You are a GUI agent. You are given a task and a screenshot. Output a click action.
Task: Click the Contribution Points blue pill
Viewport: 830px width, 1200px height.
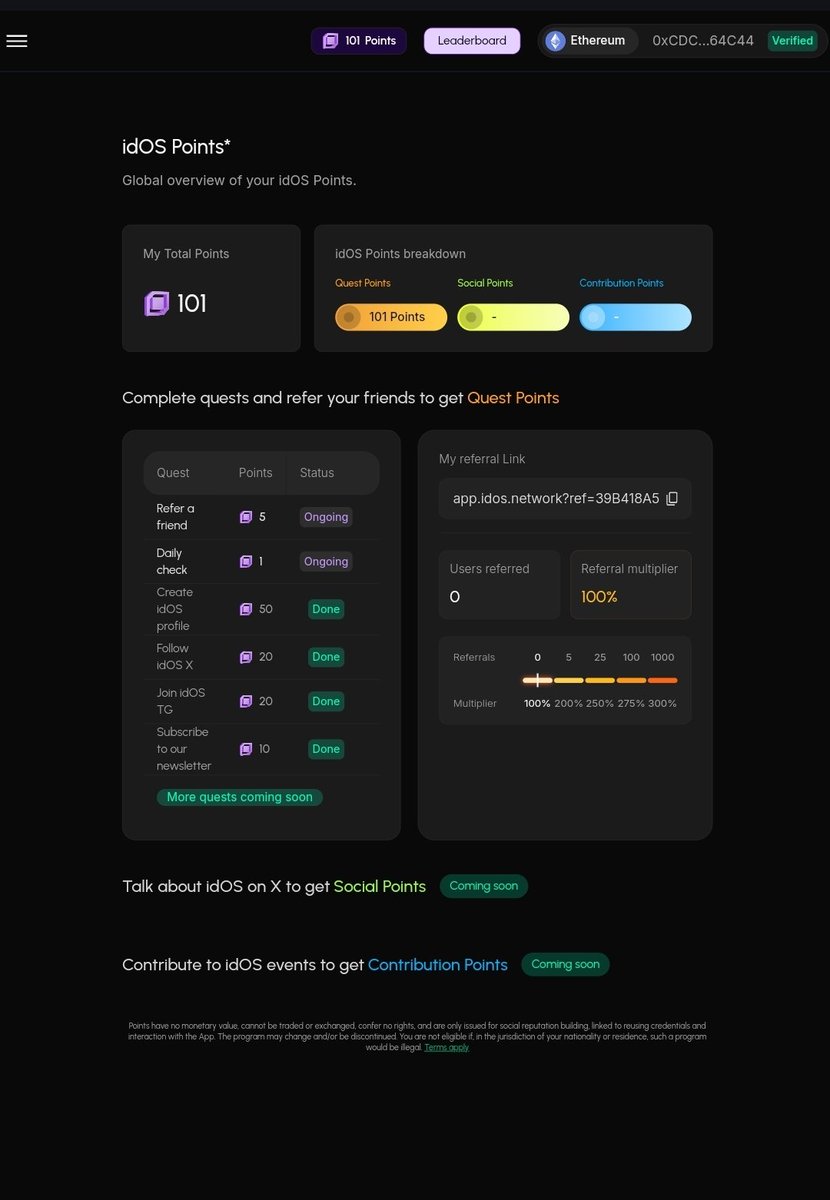tap(635, 317)
